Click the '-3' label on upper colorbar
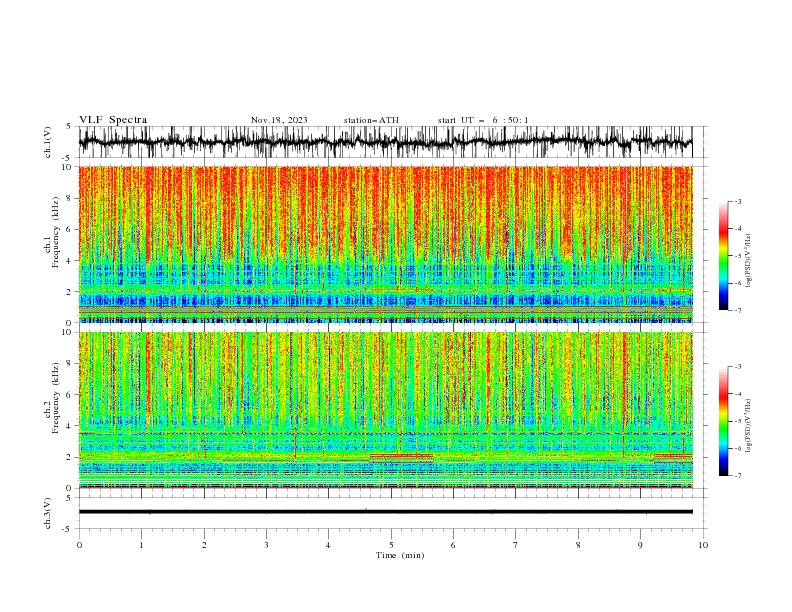This screenshot has height=612, width=792. (x=737, y=201)
